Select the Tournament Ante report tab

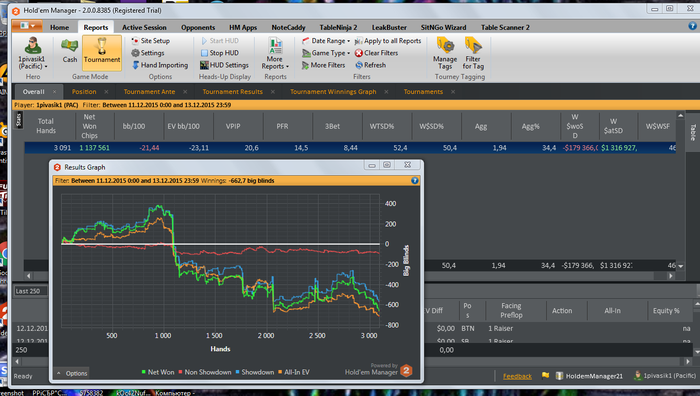click(149, 92)
